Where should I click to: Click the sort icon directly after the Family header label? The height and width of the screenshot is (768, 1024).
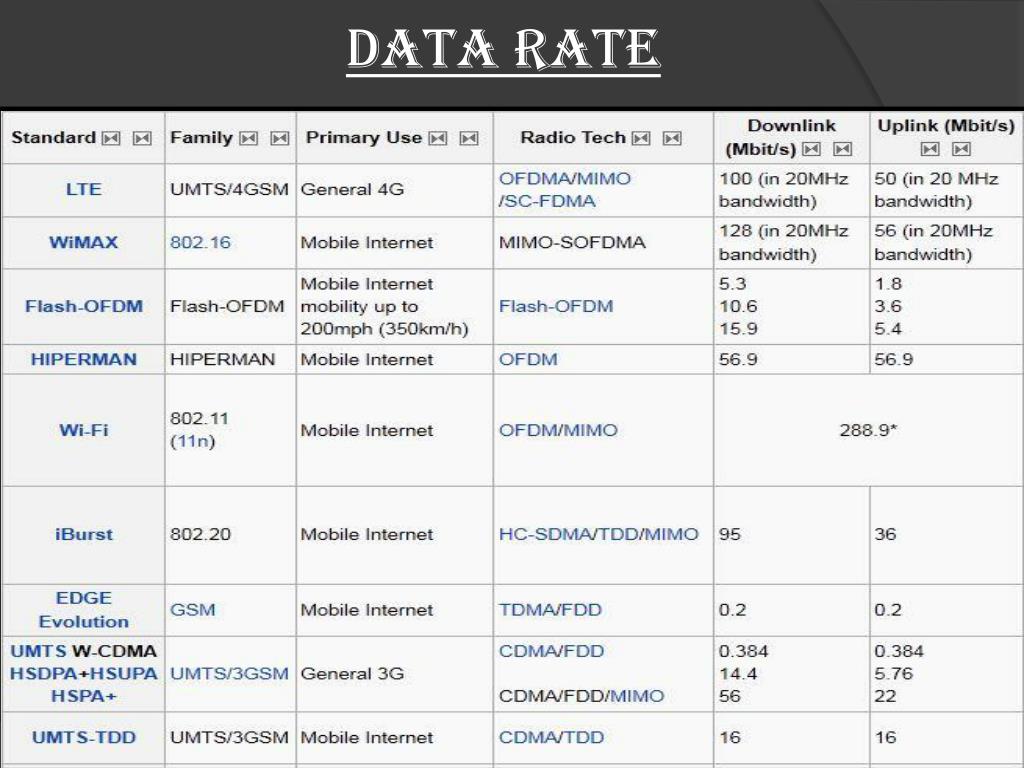pyautogui.click(x=249, y=138)
